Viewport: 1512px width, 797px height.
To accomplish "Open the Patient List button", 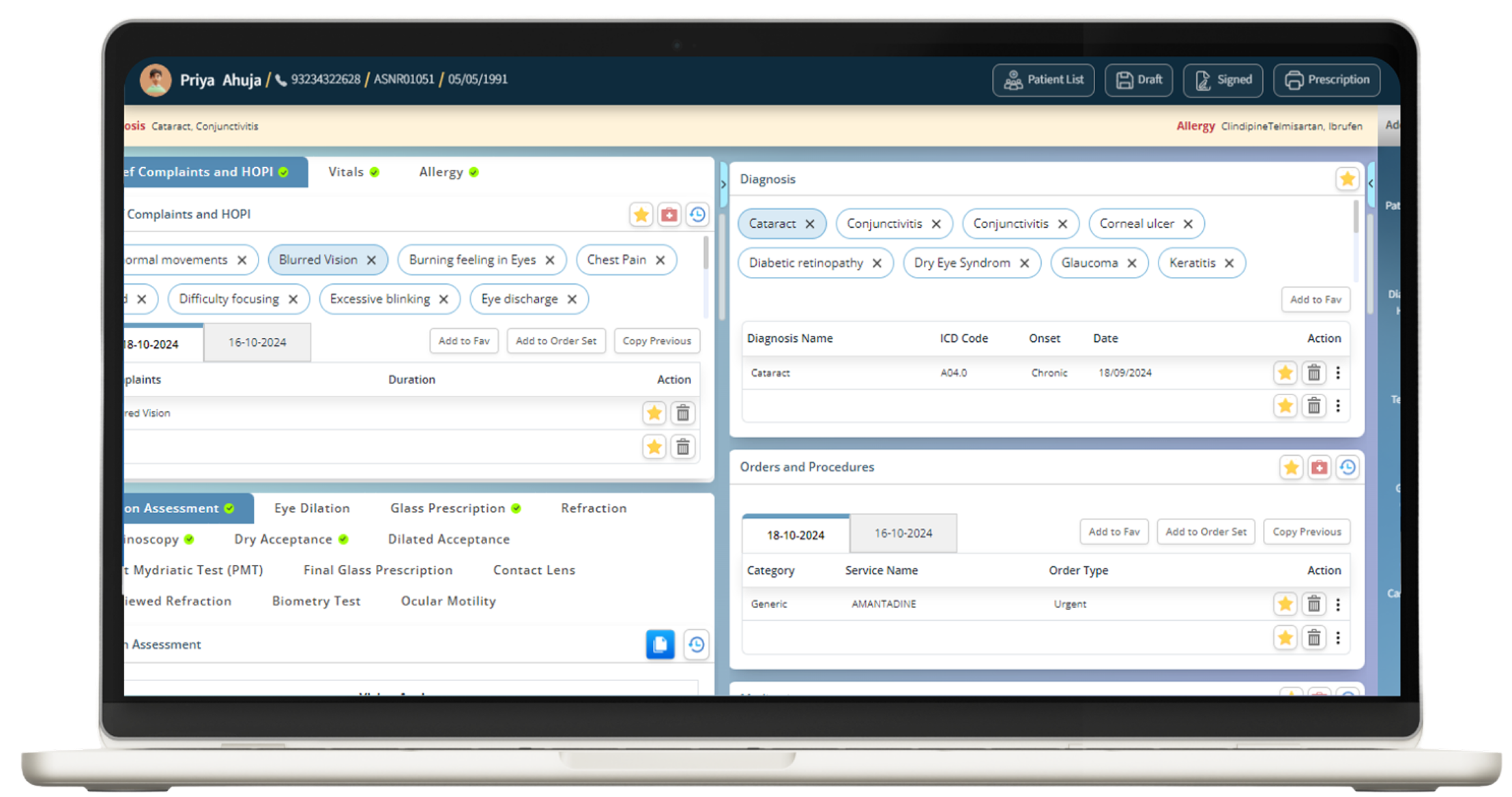I will click(x=1043, y=80).
